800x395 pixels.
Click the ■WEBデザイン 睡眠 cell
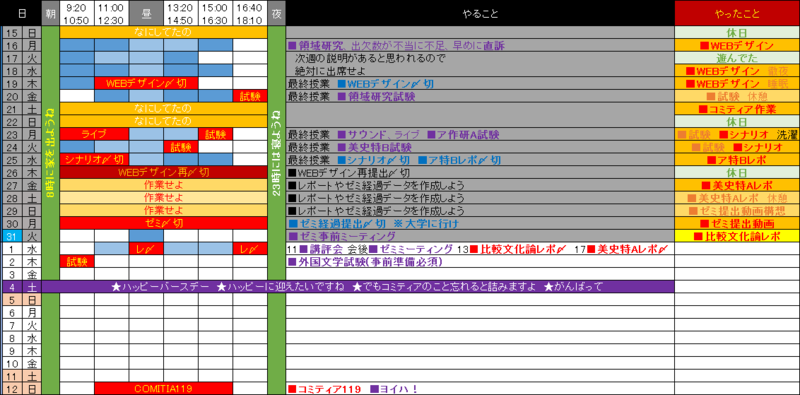point(737,83)
